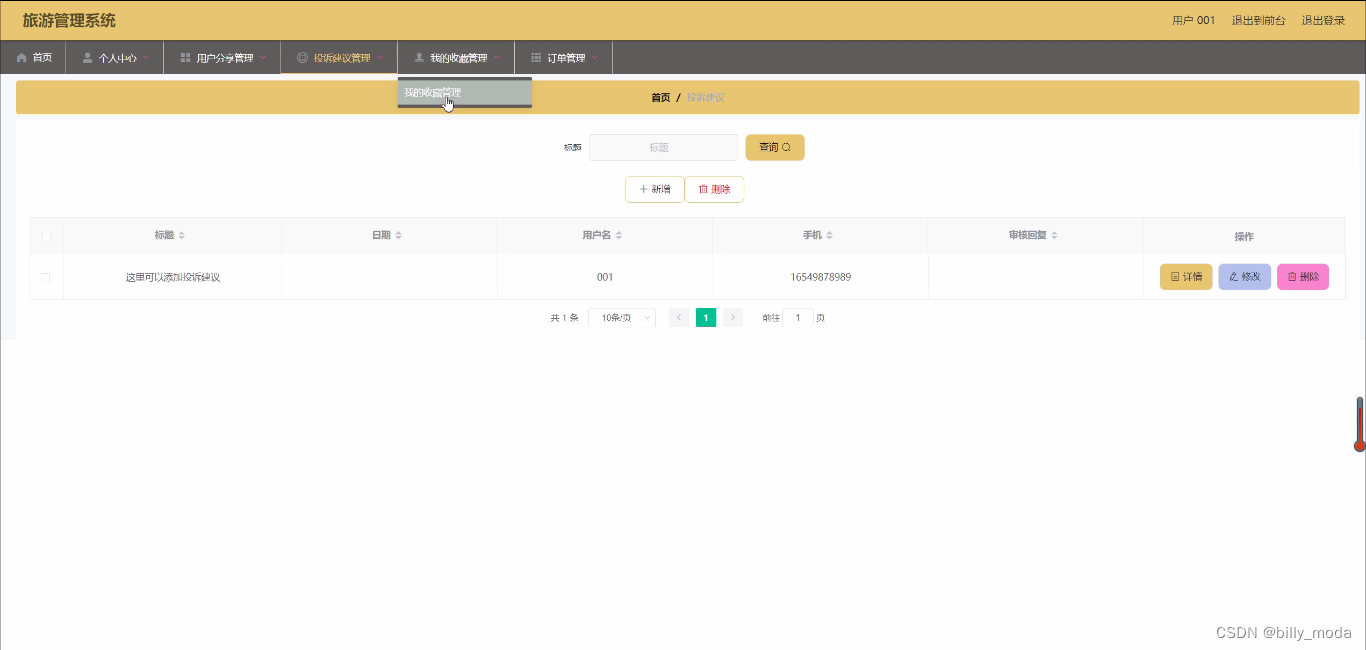Open the 投诉建议管理 menu
Viewport: 1366px width, 650px height.
[339, 58]
